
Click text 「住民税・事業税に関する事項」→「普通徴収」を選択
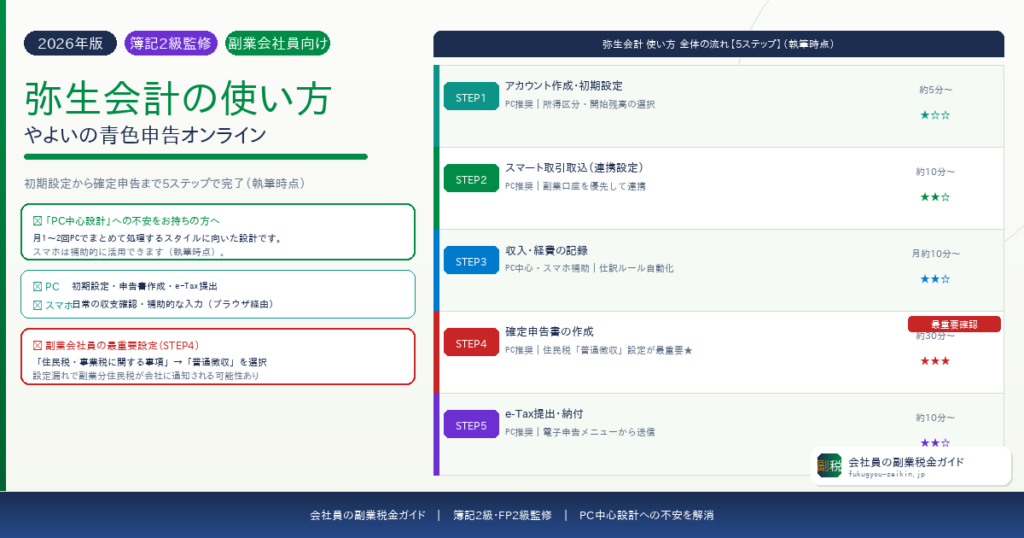(150, 362)
